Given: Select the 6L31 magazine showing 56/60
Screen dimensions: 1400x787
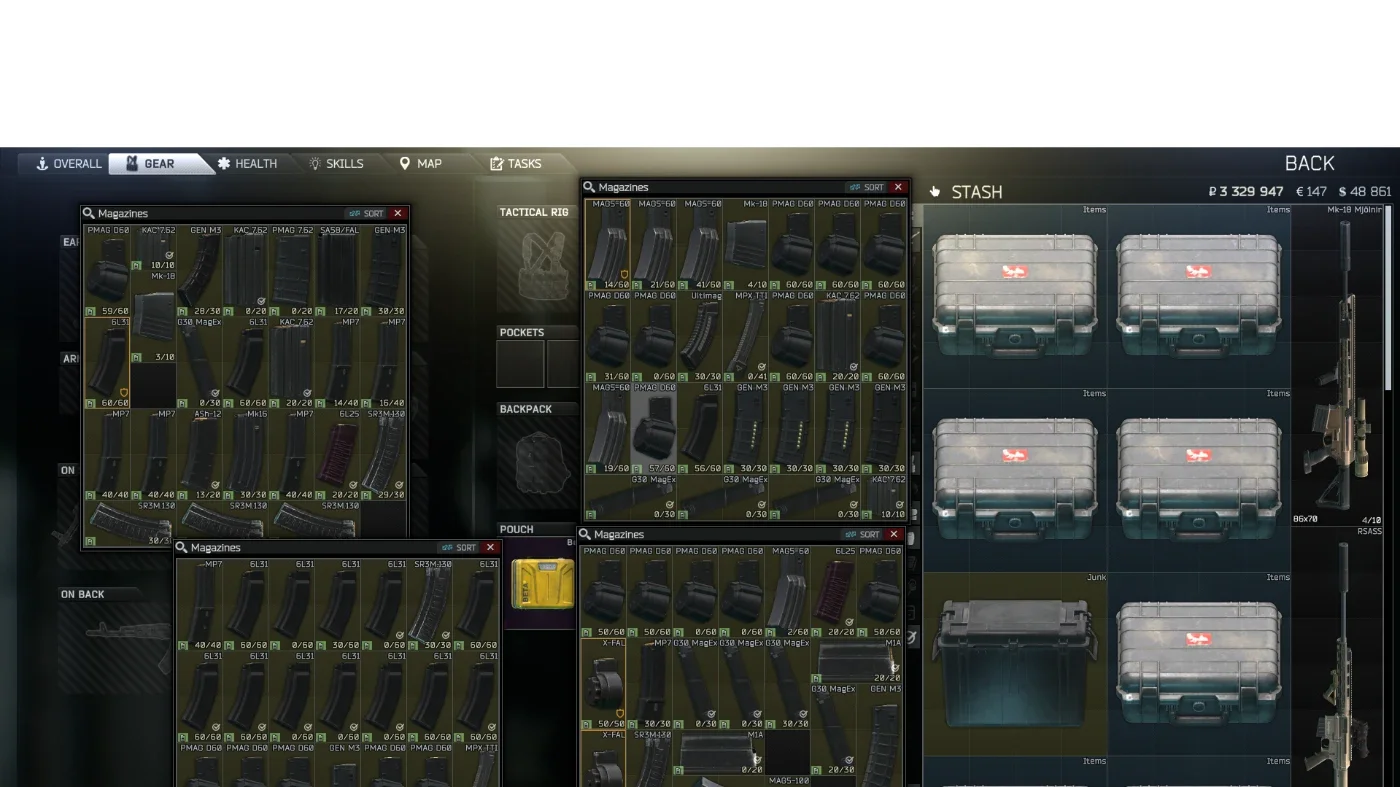Looking at the screenshot, I should (700, 429).
